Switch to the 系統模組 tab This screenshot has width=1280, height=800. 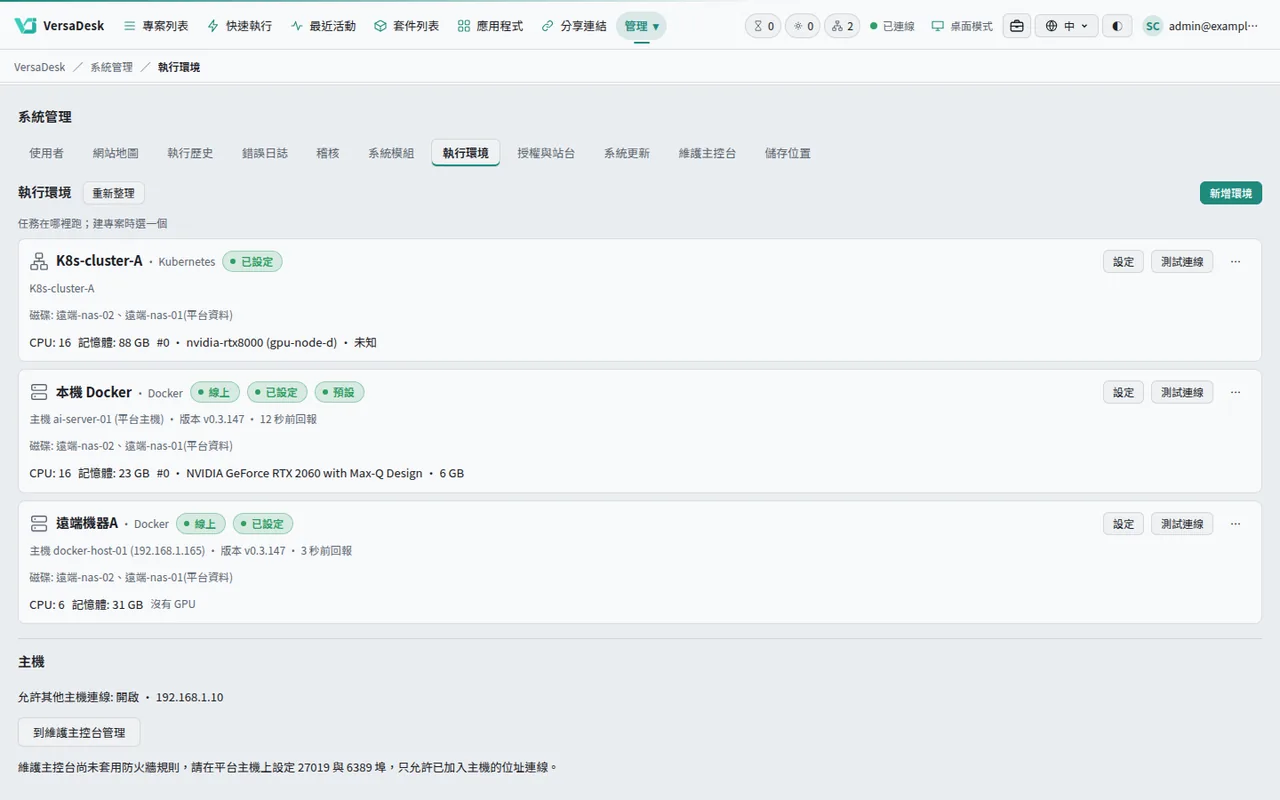tap(391, 153)
